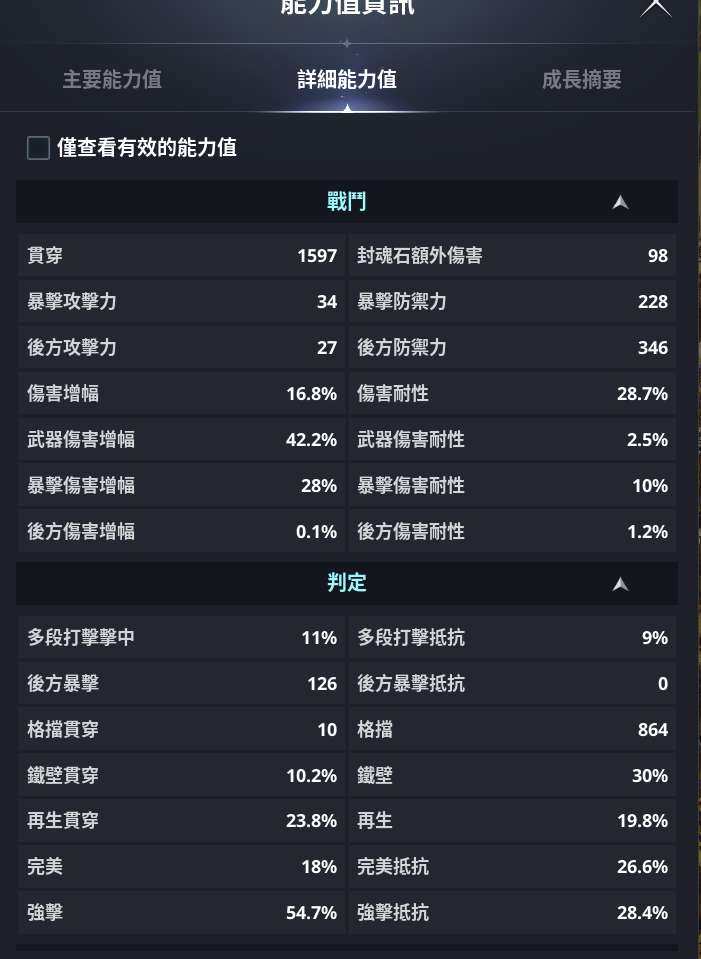Click the 多段打擊擊中 stat row
Viewport: 701px width, 959px height.
[x=181, y=638]
